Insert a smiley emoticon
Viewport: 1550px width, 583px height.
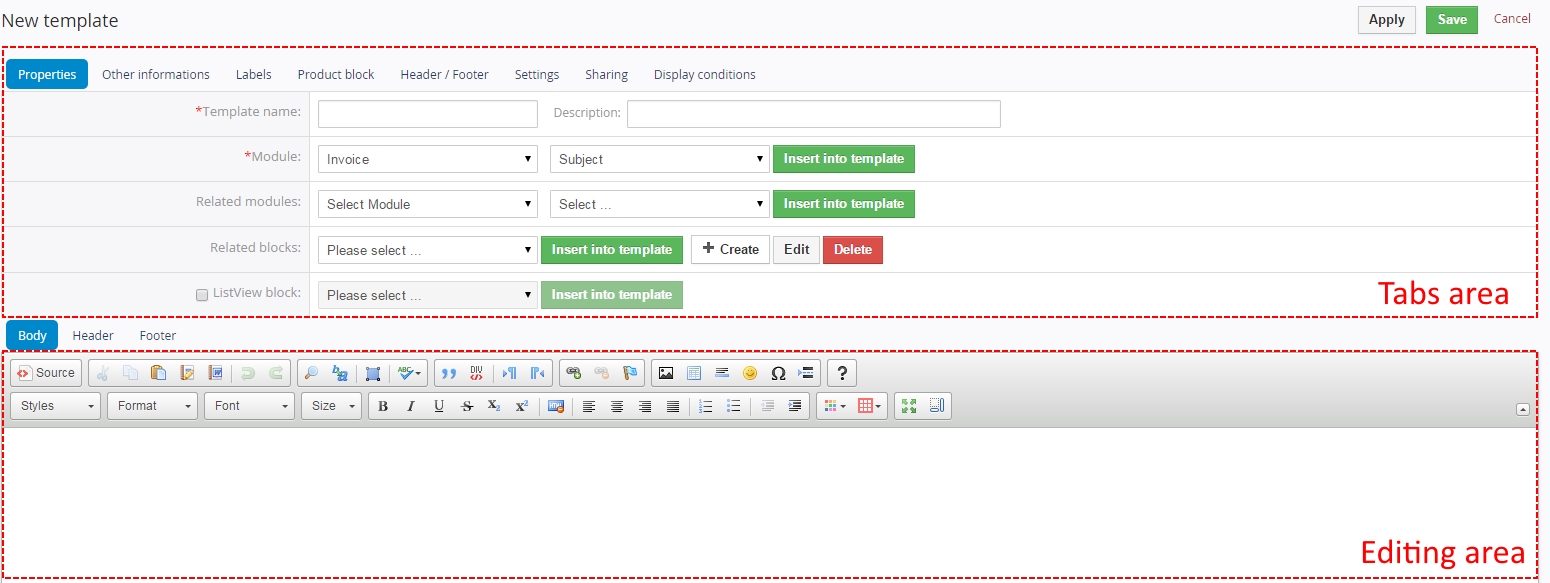click(750, 373)
